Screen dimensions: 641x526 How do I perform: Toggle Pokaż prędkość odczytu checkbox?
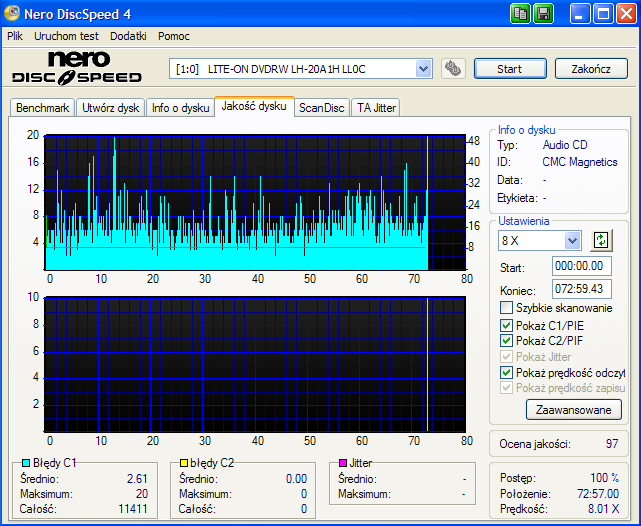(x=506, y=372)
